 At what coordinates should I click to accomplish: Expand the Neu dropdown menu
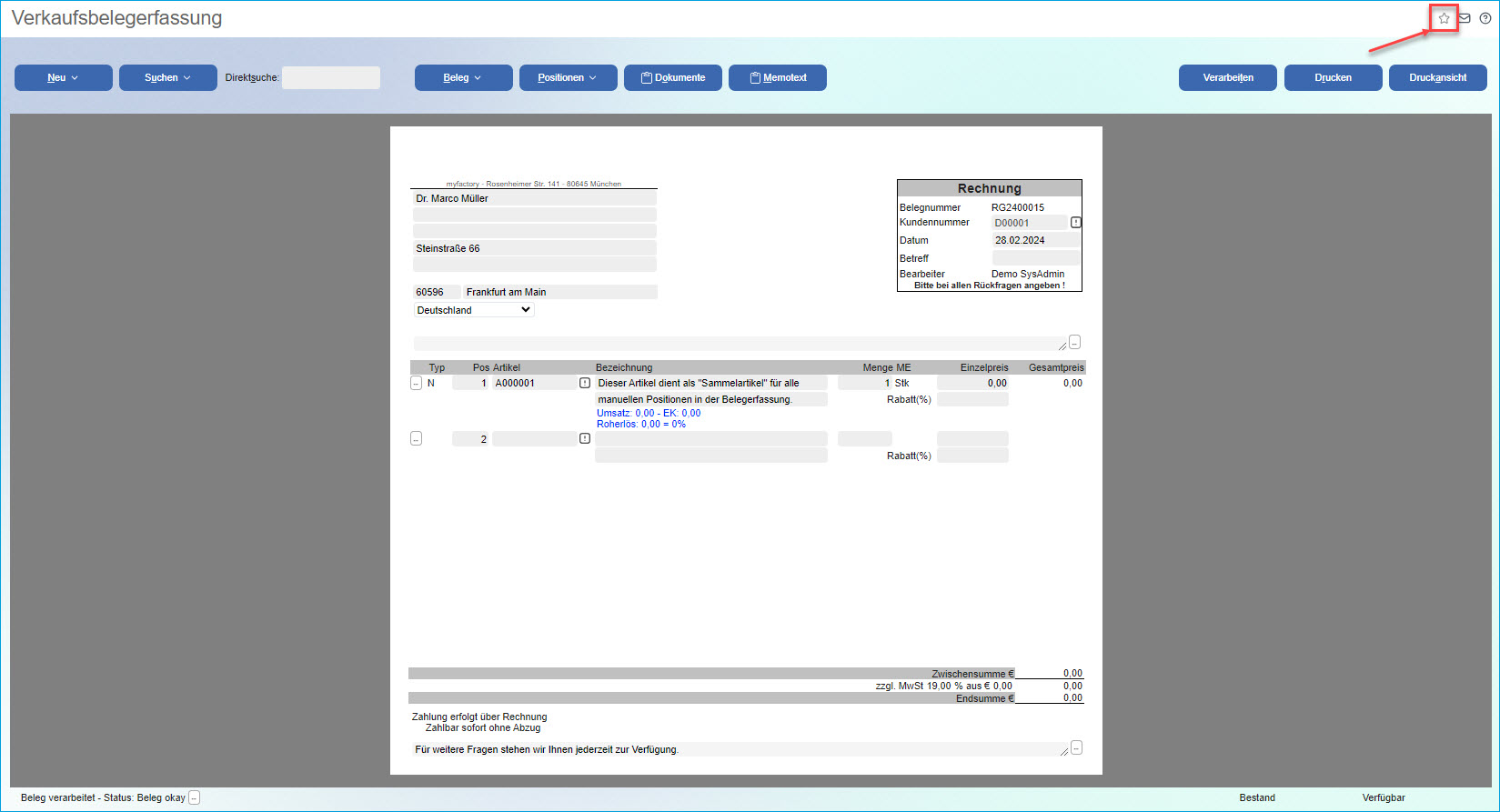pos(64,78)
